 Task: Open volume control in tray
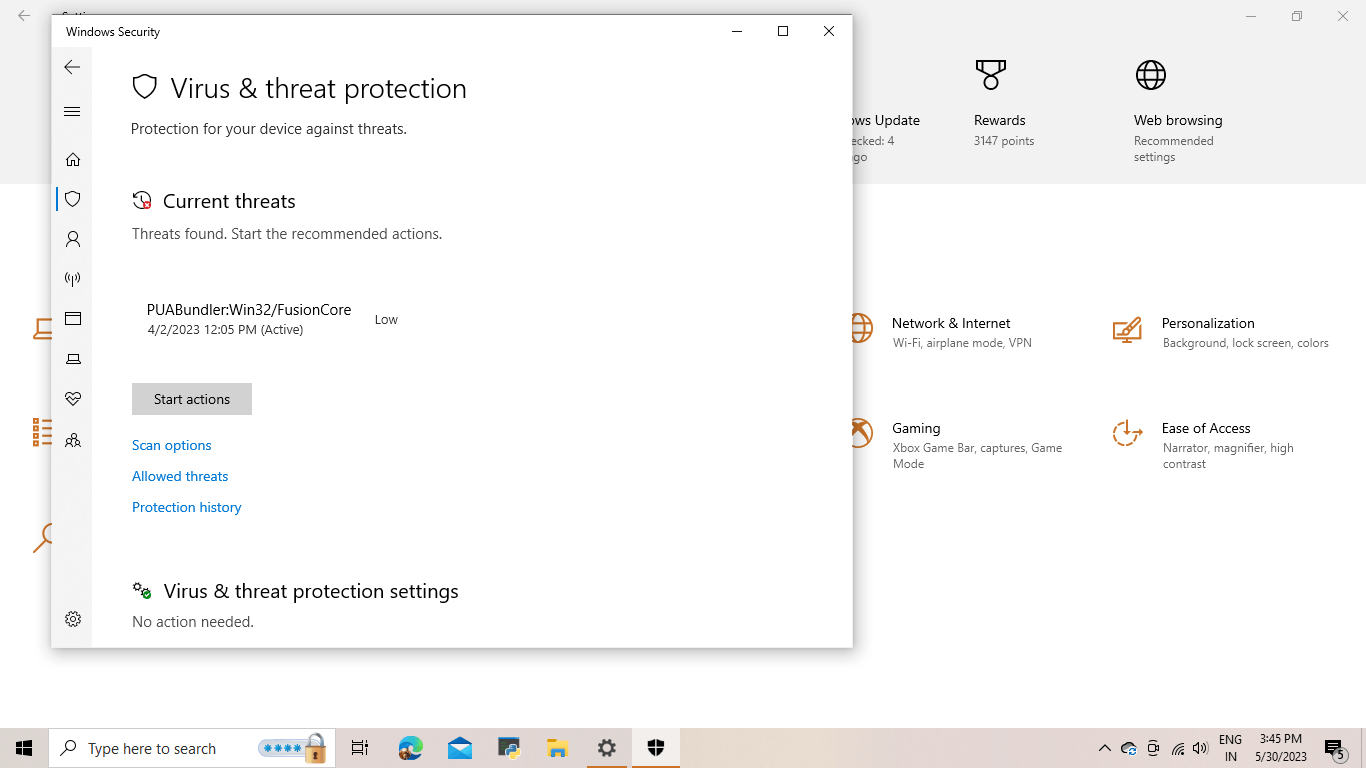click(1200, 748)
